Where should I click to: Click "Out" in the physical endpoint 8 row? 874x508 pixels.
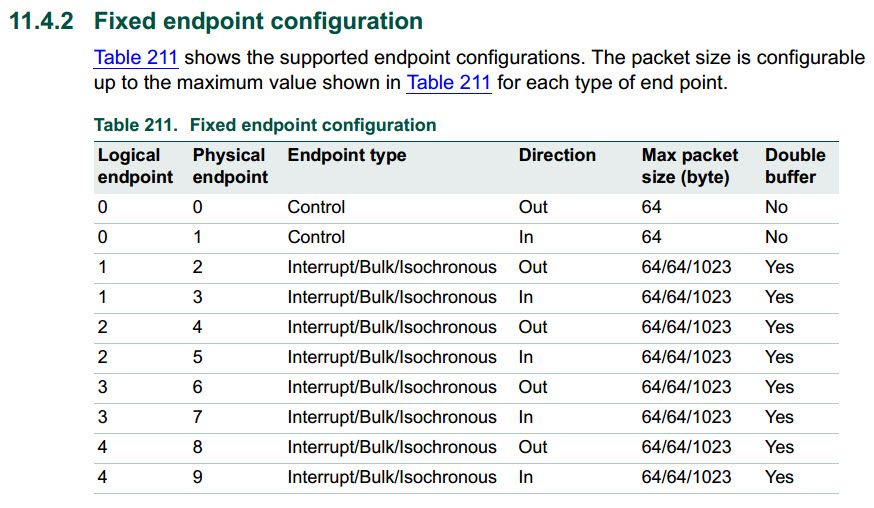533,447
